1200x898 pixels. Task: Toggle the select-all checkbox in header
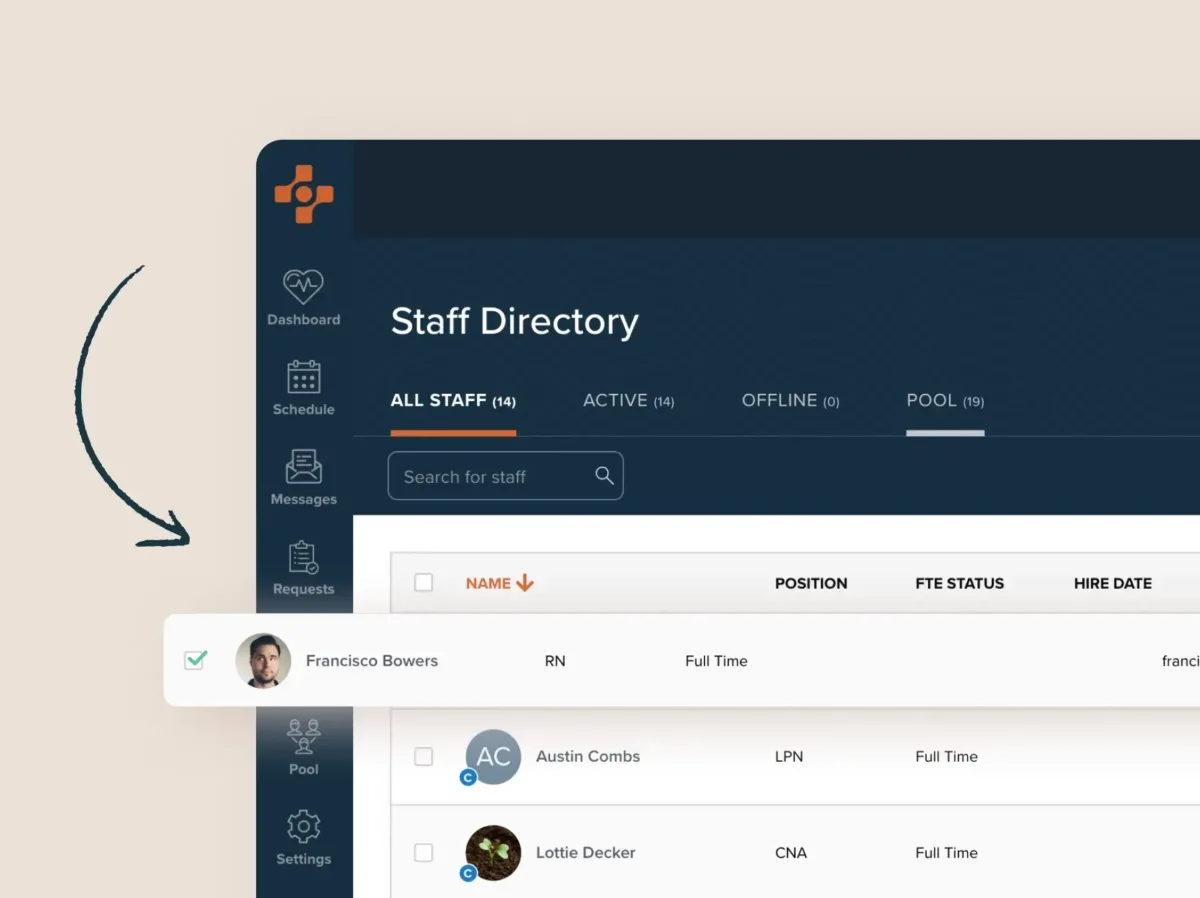[424, 583]
